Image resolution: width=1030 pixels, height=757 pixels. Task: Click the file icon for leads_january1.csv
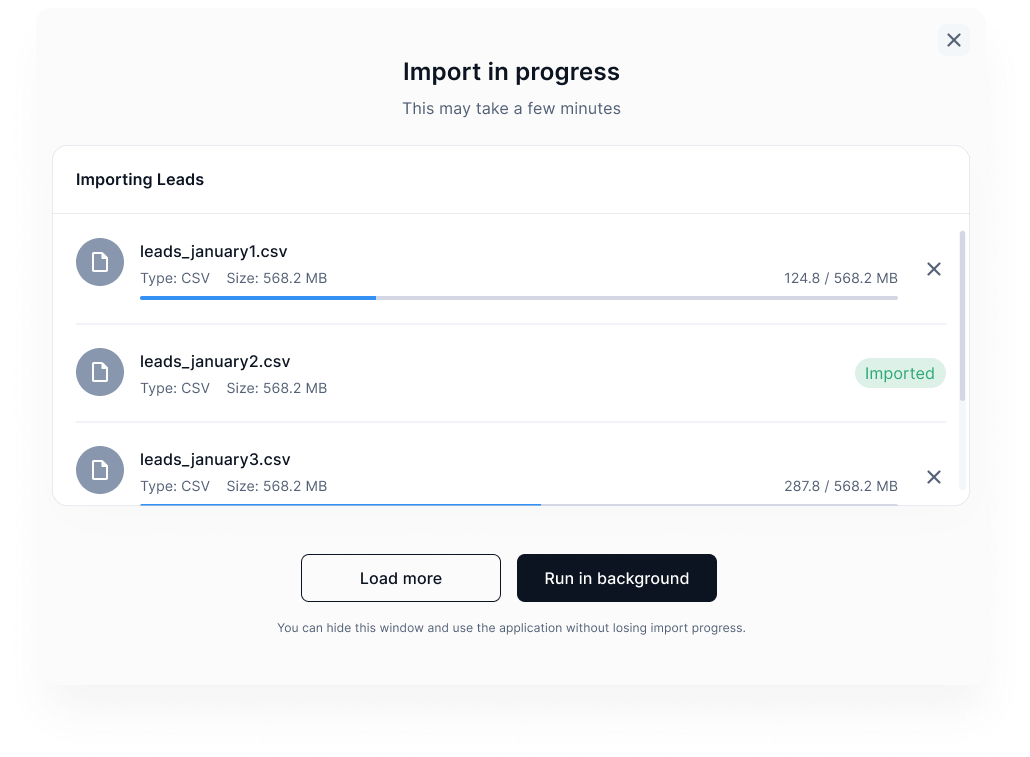100,262
